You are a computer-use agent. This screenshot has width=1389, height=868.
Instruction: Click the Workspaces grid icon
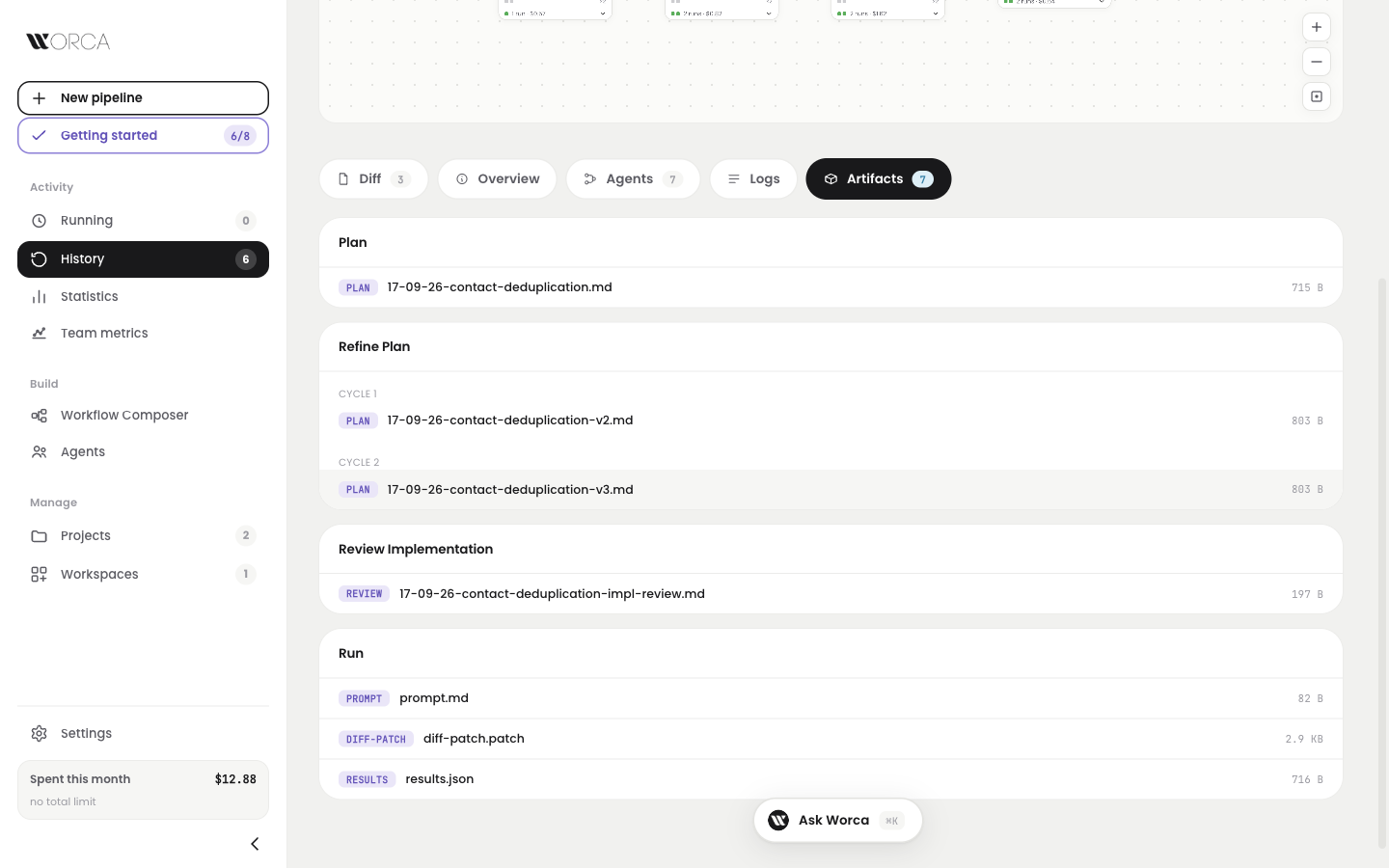(39, 575)
